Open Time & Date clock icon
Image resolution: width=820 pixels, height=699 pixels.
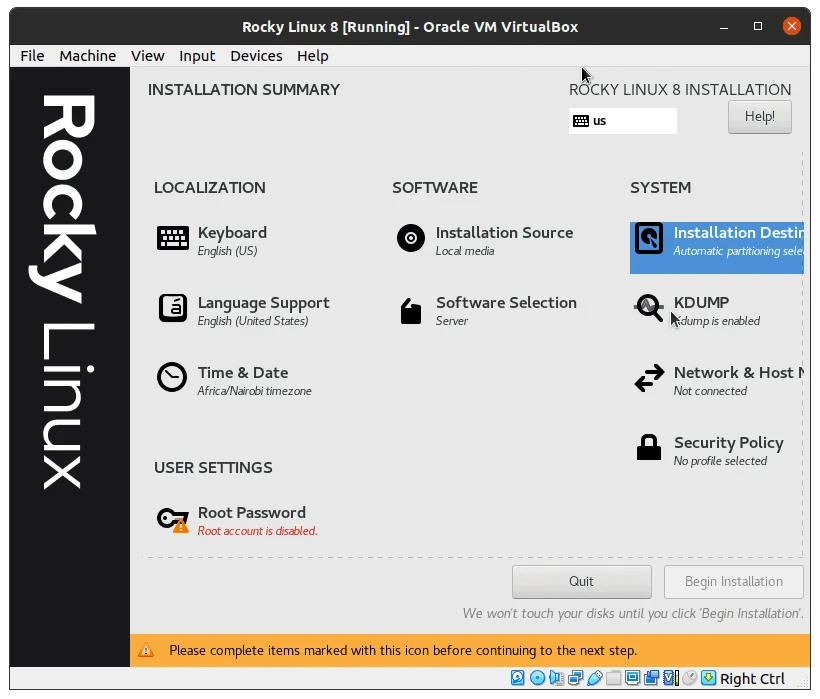172,378
